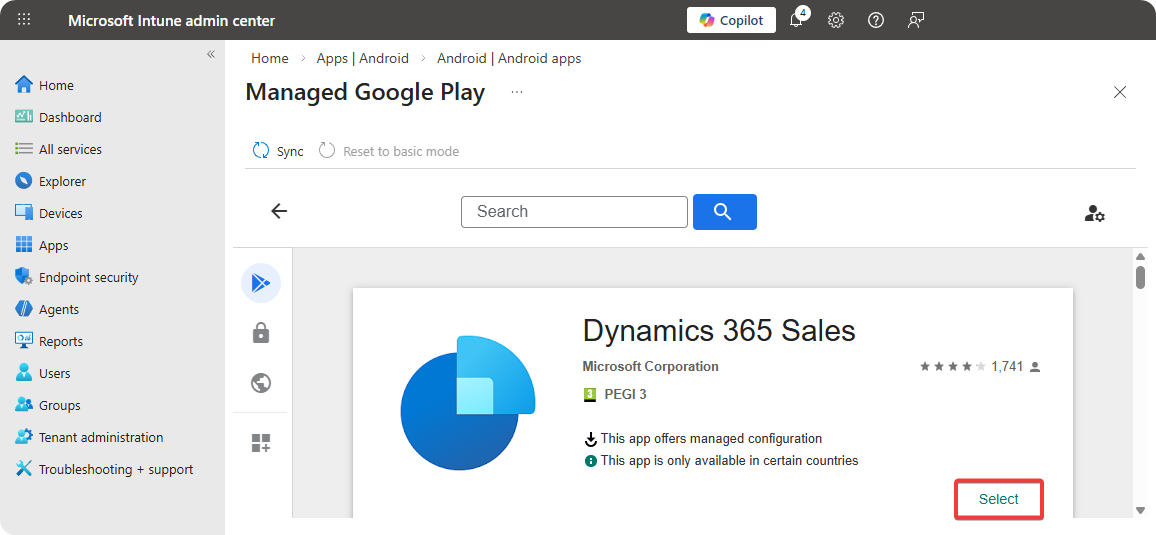Expand the more options ellipsis beside title
This screenshot has width=1156, height=535.
click(516, 92)
